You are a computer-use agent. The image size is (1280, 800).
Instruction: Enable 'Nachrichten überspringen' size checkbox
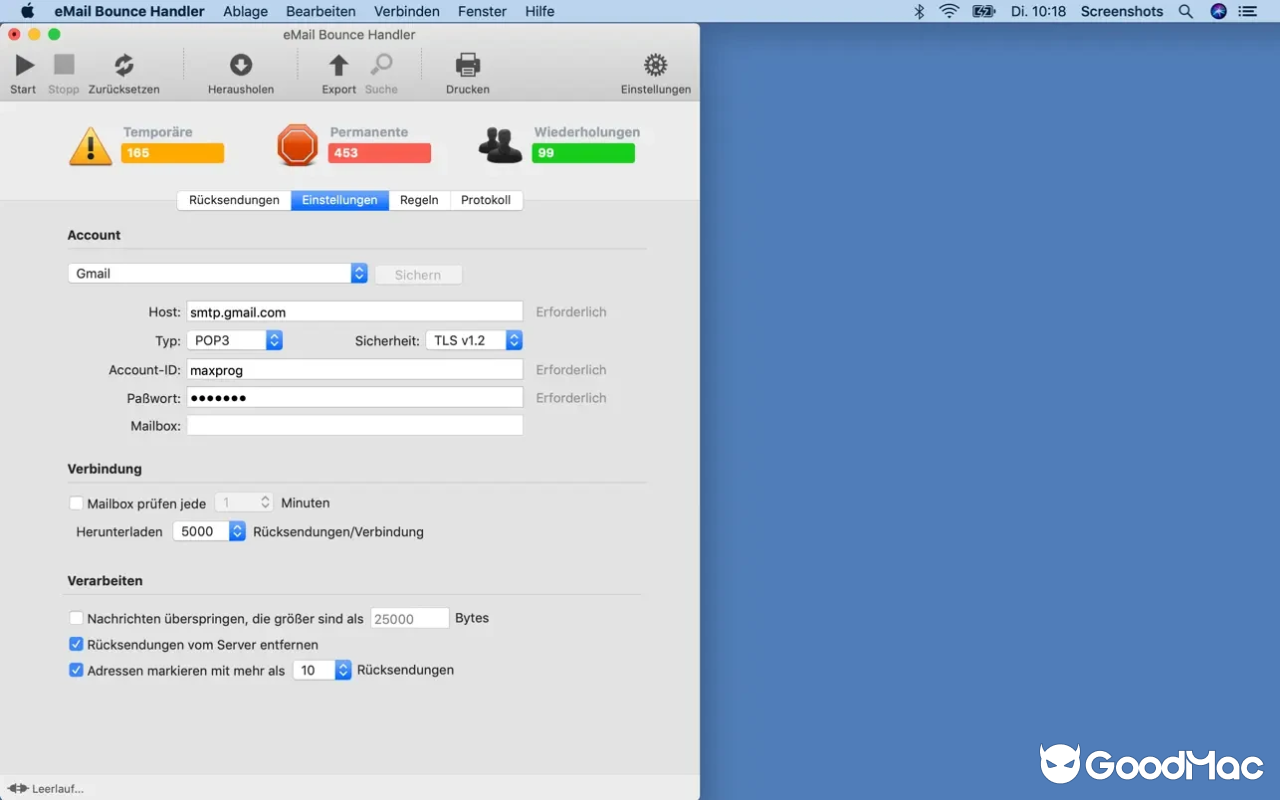click(x=76, y=618)
